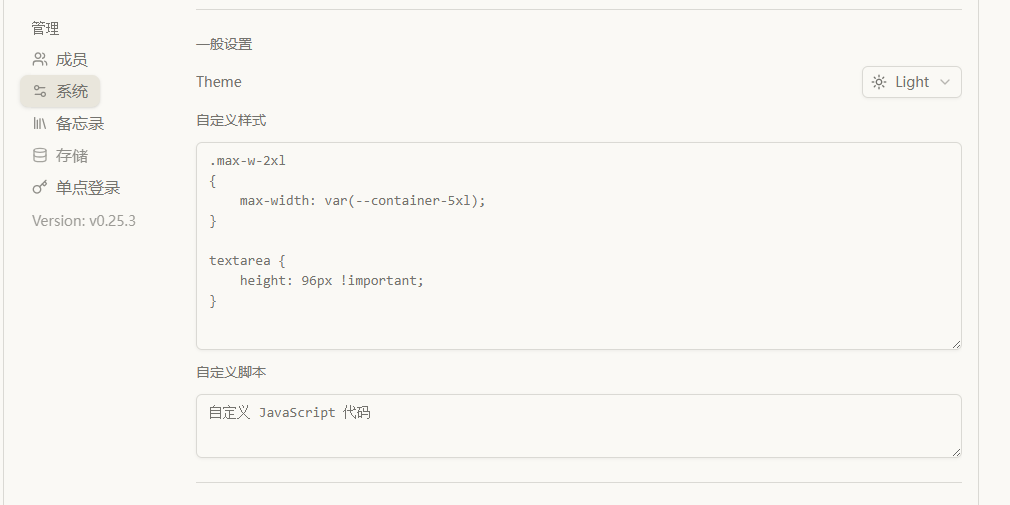
Task: Open the 成员 settings page
Action: click(71, 60)
